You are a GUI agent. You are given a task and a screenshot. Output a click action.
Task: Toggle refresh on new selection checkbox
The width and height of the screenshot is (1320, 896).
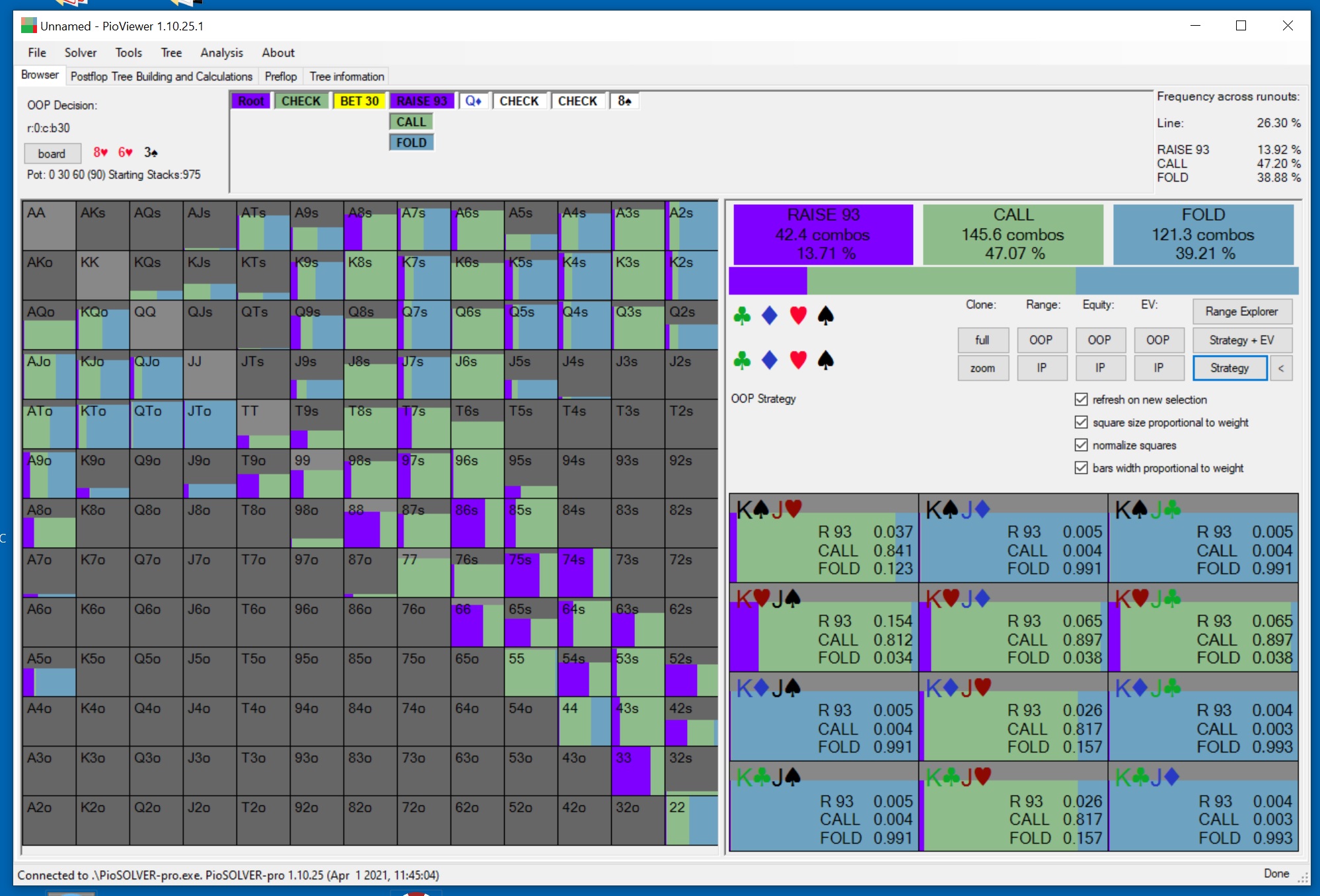click(x=1081, y=399)
